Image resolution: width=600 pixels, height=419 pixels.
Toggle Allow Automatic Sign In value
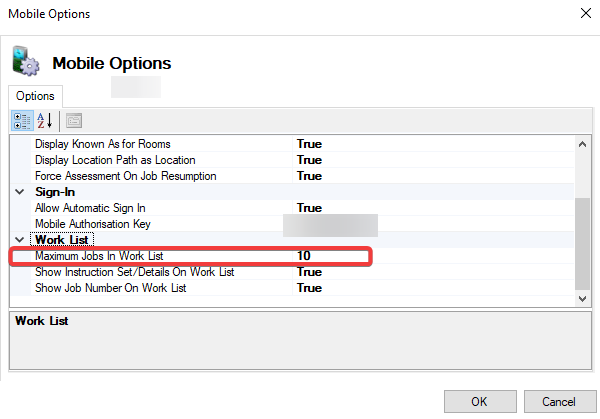pos(308,208)
